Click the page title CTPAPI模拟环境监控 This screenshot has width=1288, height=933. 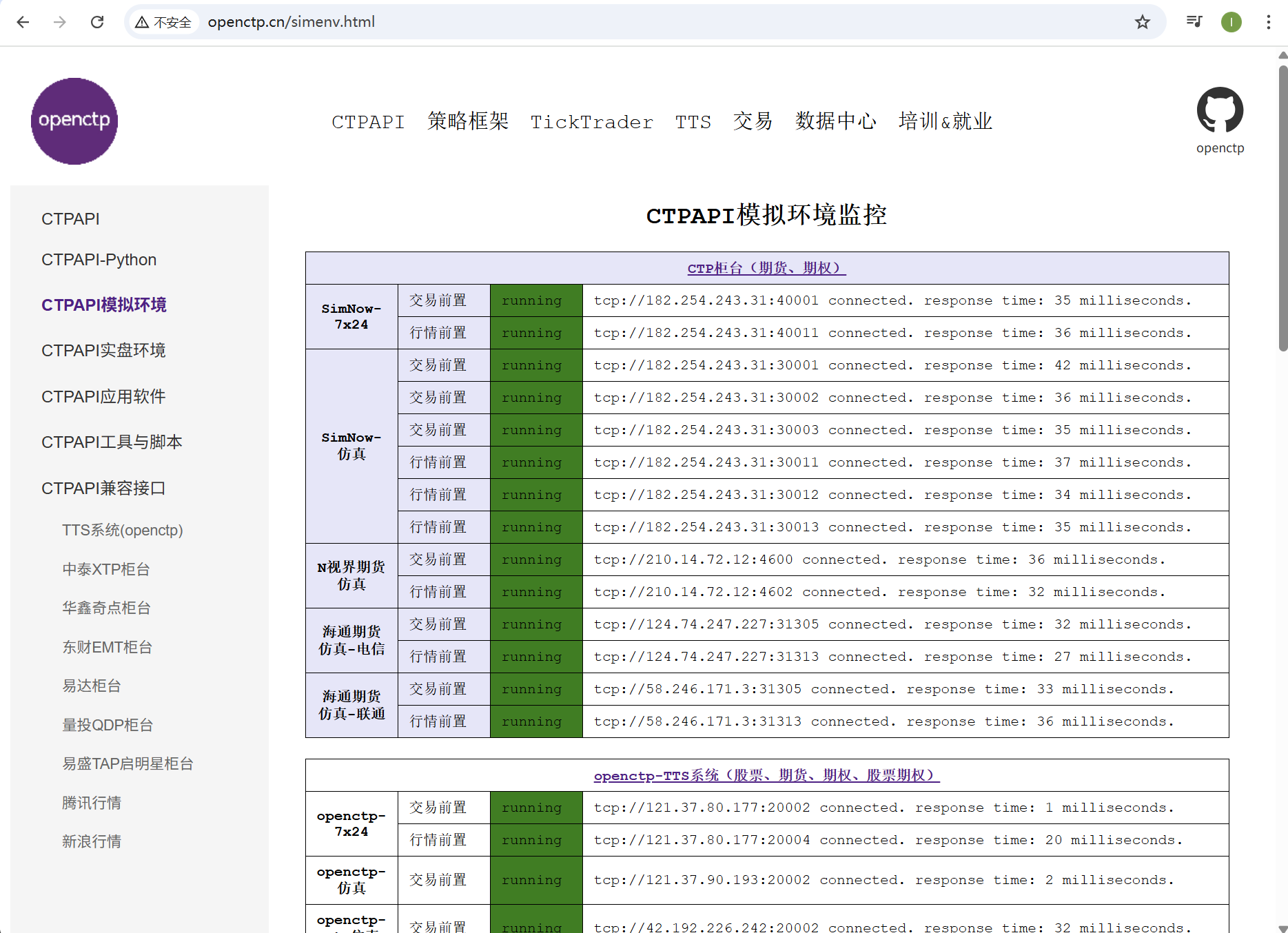click(x=766, y=215)
